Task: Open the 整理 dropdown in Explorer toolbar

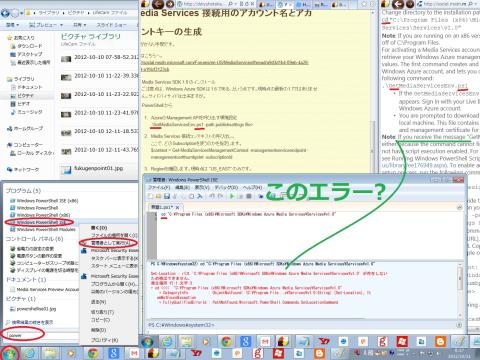Action: (12, 25)
